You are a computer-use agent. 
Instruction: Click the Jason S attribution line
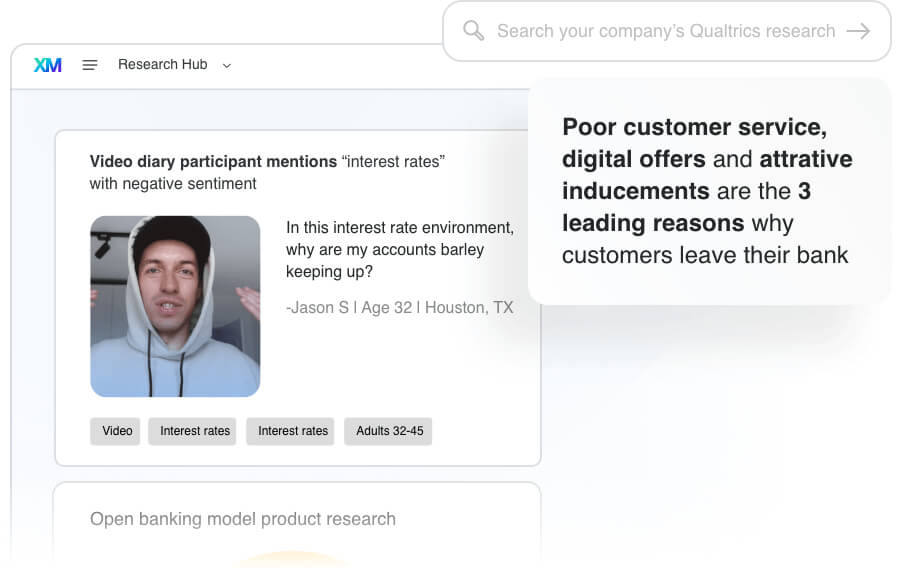pyautogui.click(x=400, y=308)
